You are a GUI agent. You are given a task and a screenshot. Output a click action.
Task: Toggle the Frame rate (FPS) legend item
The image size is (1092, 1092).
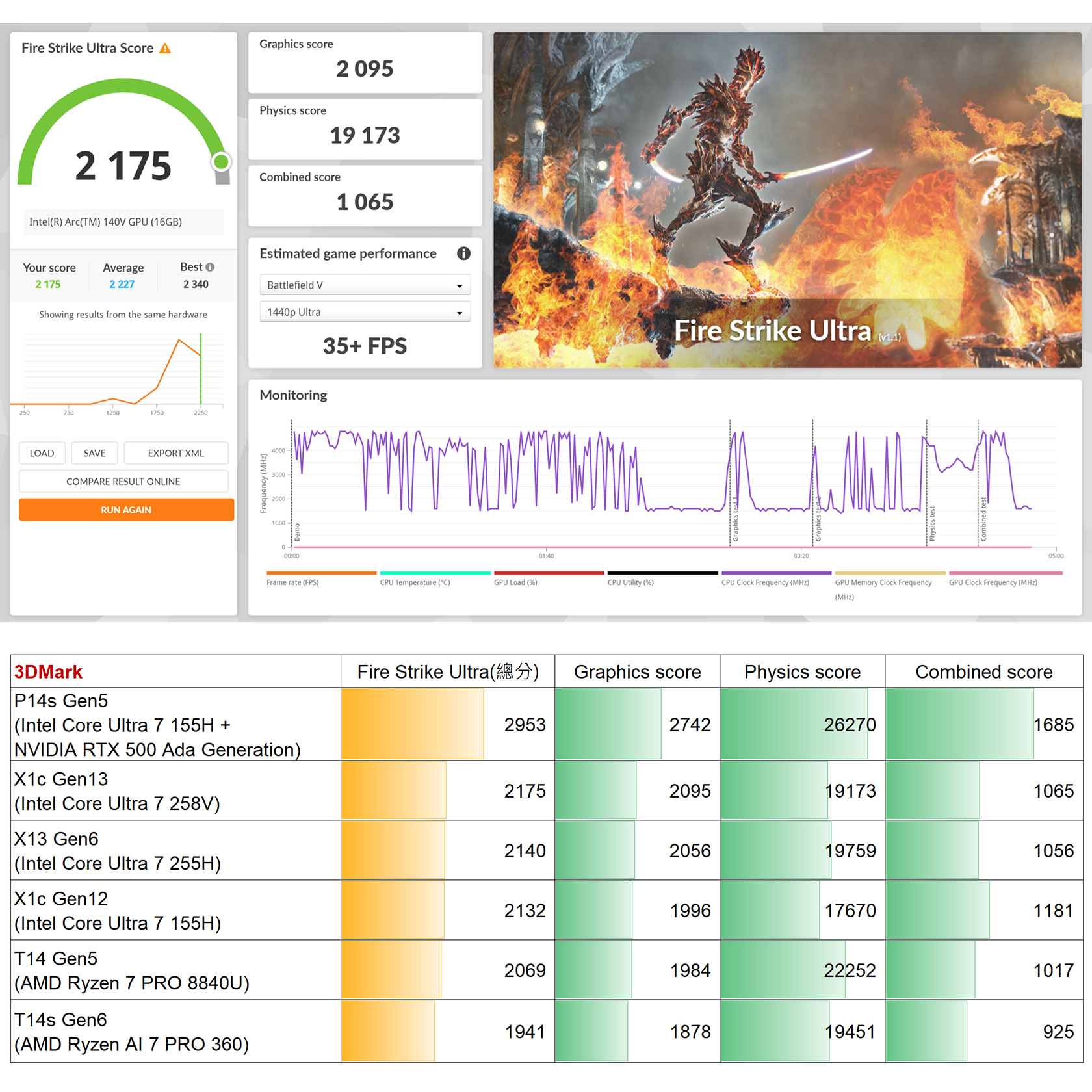[x=292, y=582]
